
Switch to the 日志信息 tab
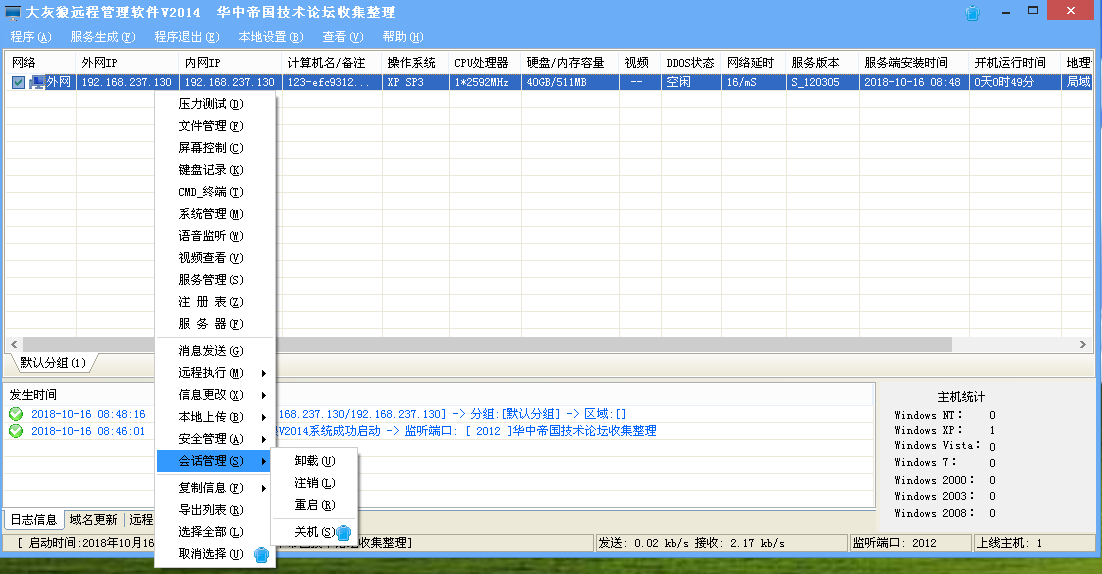point(34,519)
